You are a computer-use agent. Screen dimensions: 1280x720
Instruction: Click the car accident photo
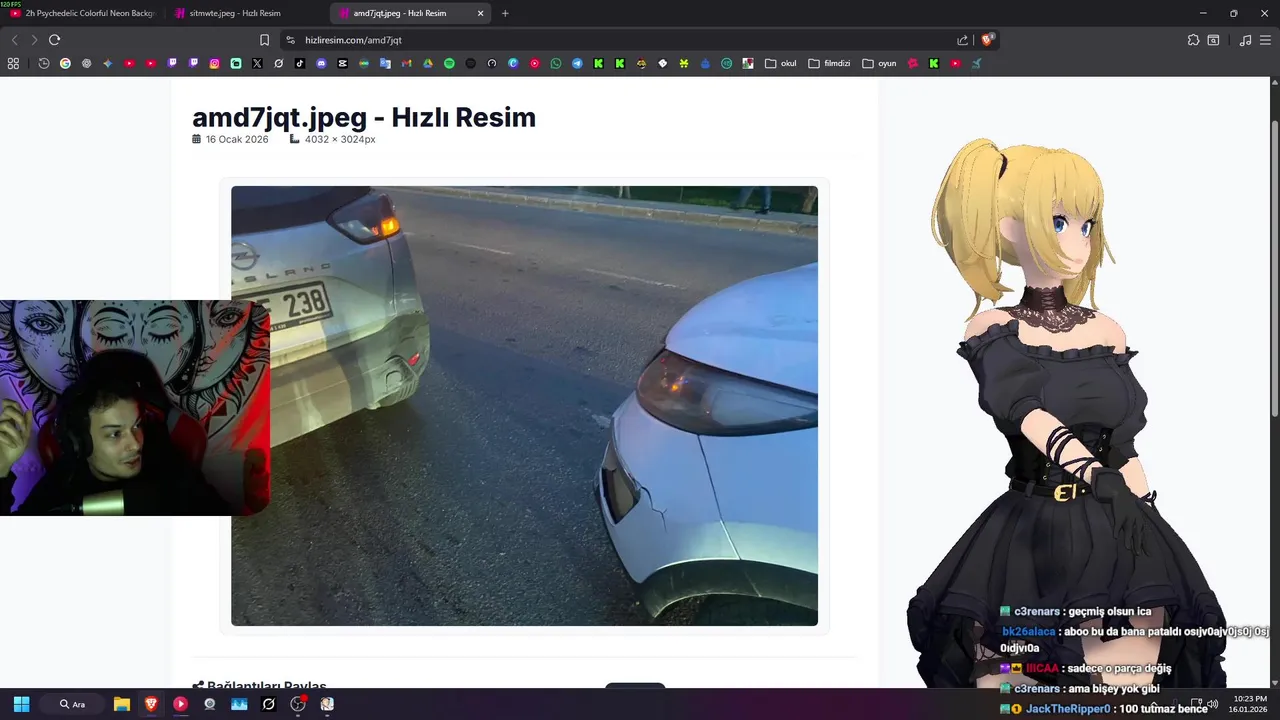pos(524,406)
